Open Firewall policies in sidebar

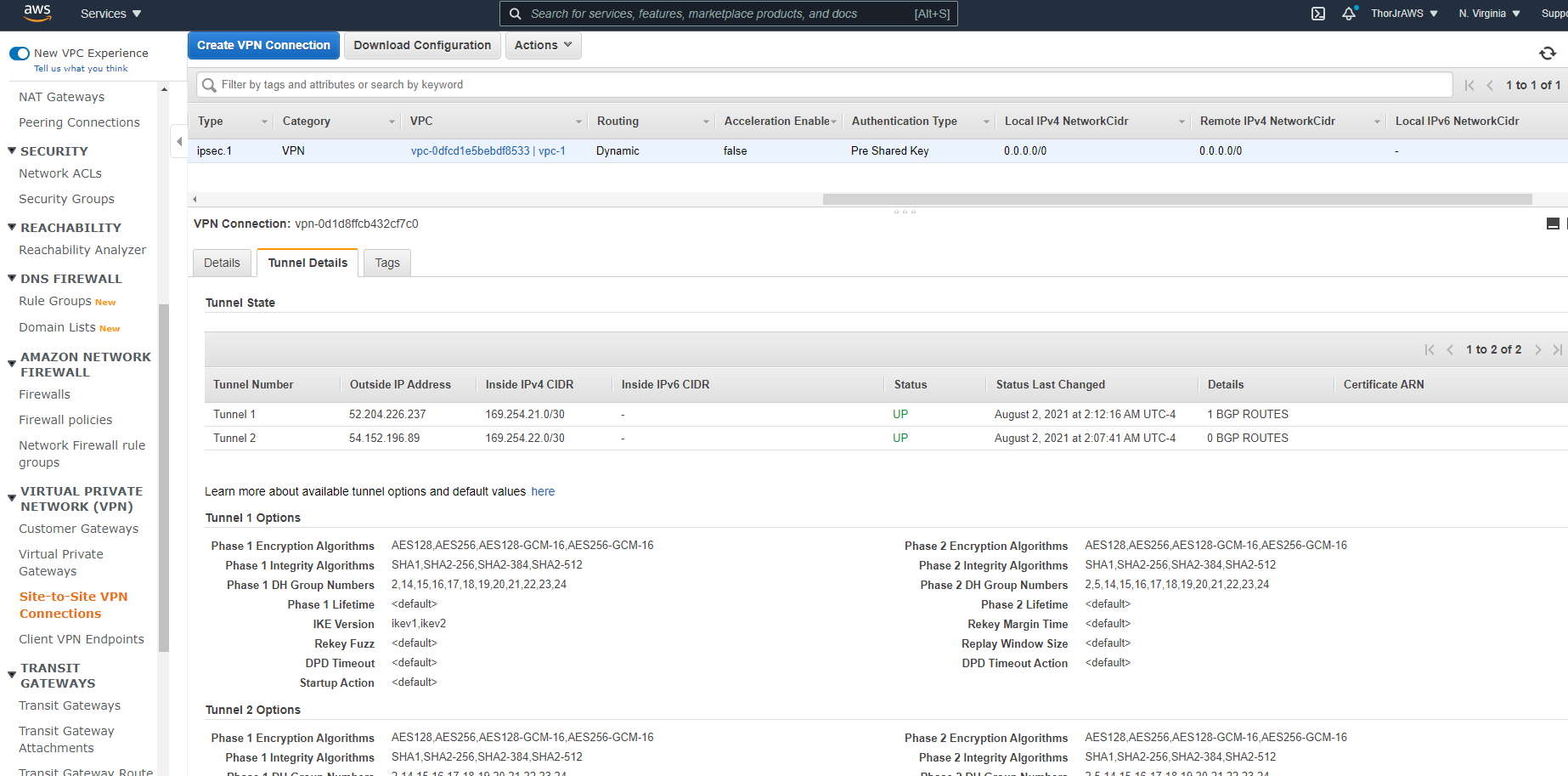click(65, 420)
